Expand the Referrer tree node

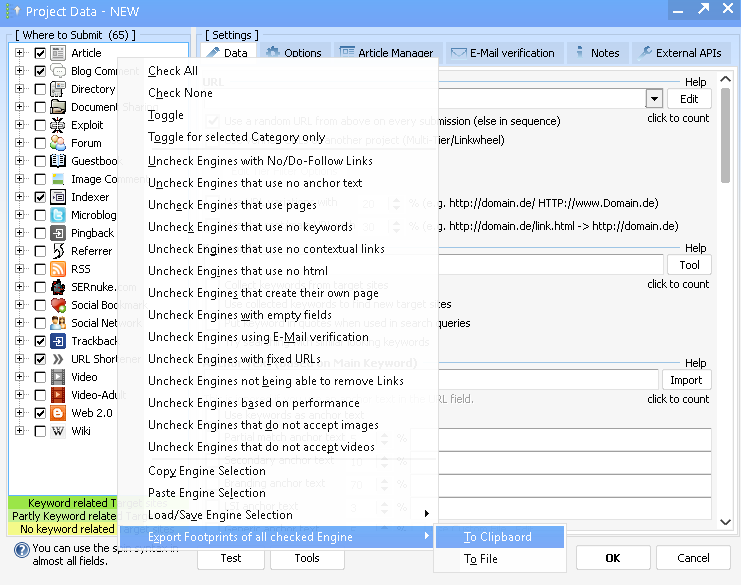[x=19, y=251]
